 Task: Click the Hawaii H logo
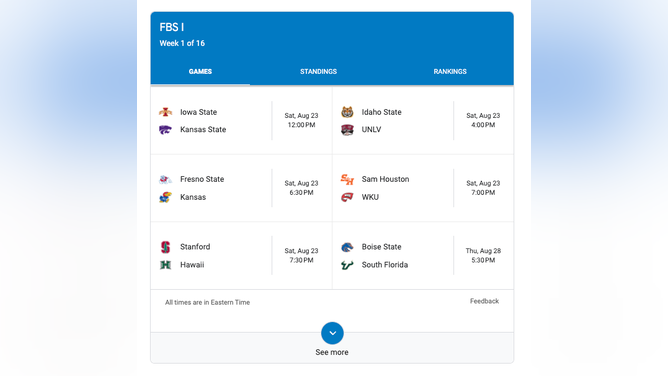tap(165, 265)
